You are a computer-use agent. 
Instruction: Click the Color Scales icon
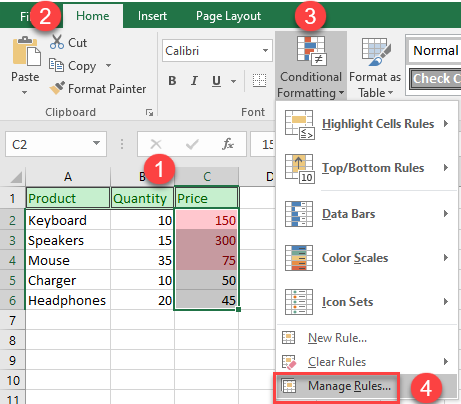click(299, 258)
